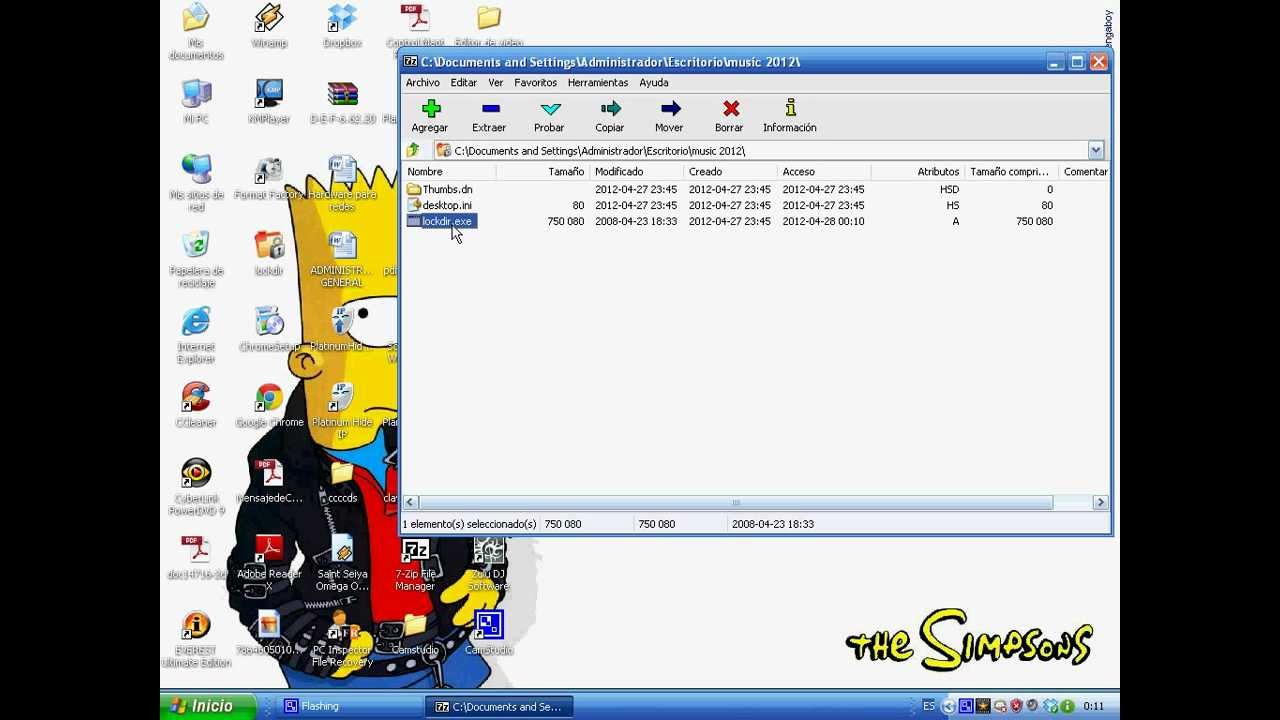Sort by Tamaño comprimido column header
Viewport: 1280px width, 720px height.
1012,172
